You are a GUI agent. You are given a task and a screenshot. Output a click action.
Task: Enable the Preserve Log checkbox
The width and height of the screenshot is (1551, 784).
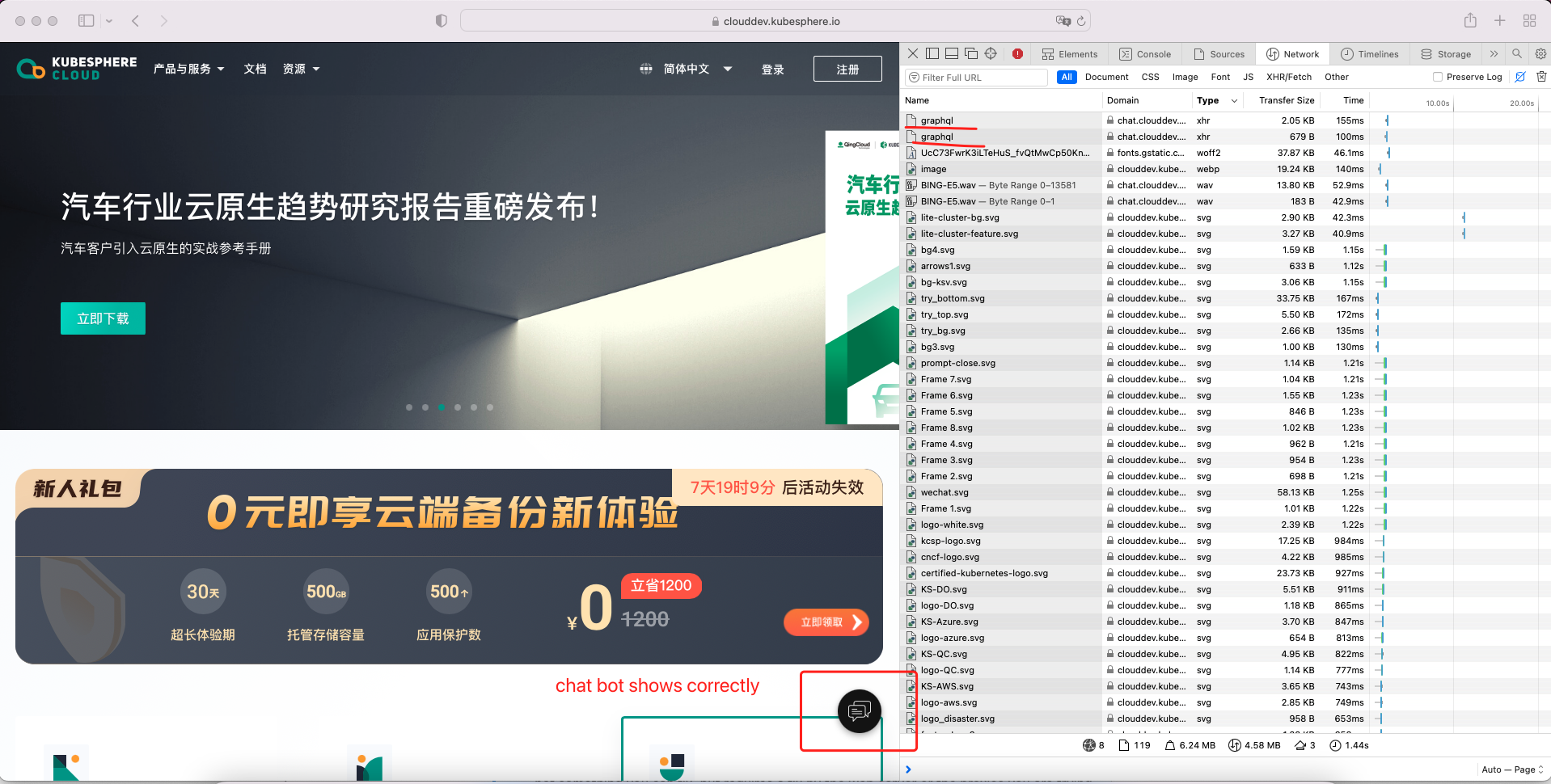1437,77
